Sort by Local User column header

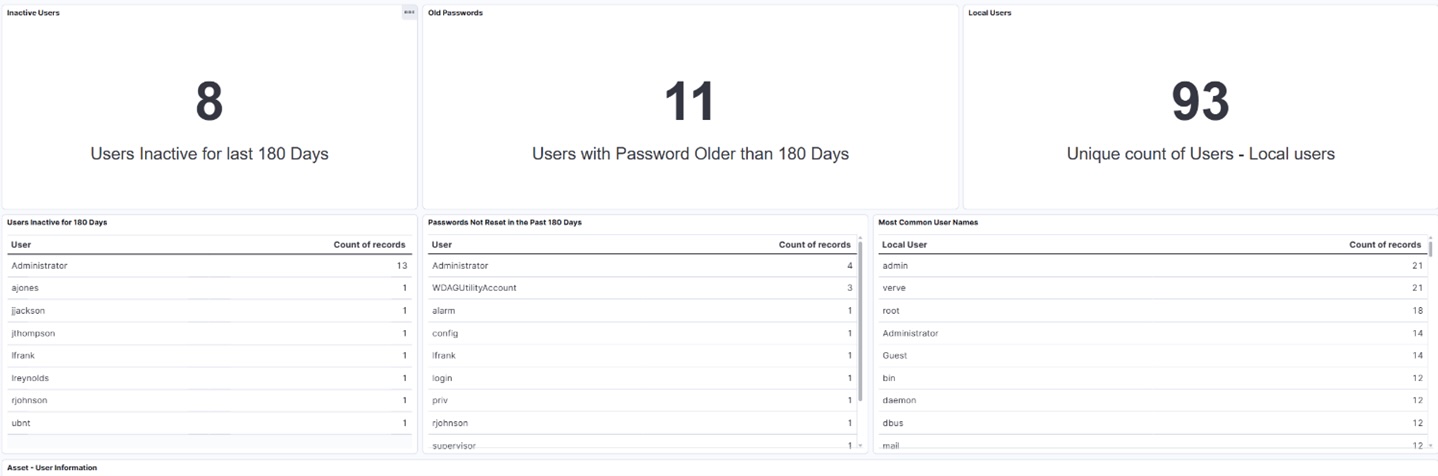[x=904, y=244]
